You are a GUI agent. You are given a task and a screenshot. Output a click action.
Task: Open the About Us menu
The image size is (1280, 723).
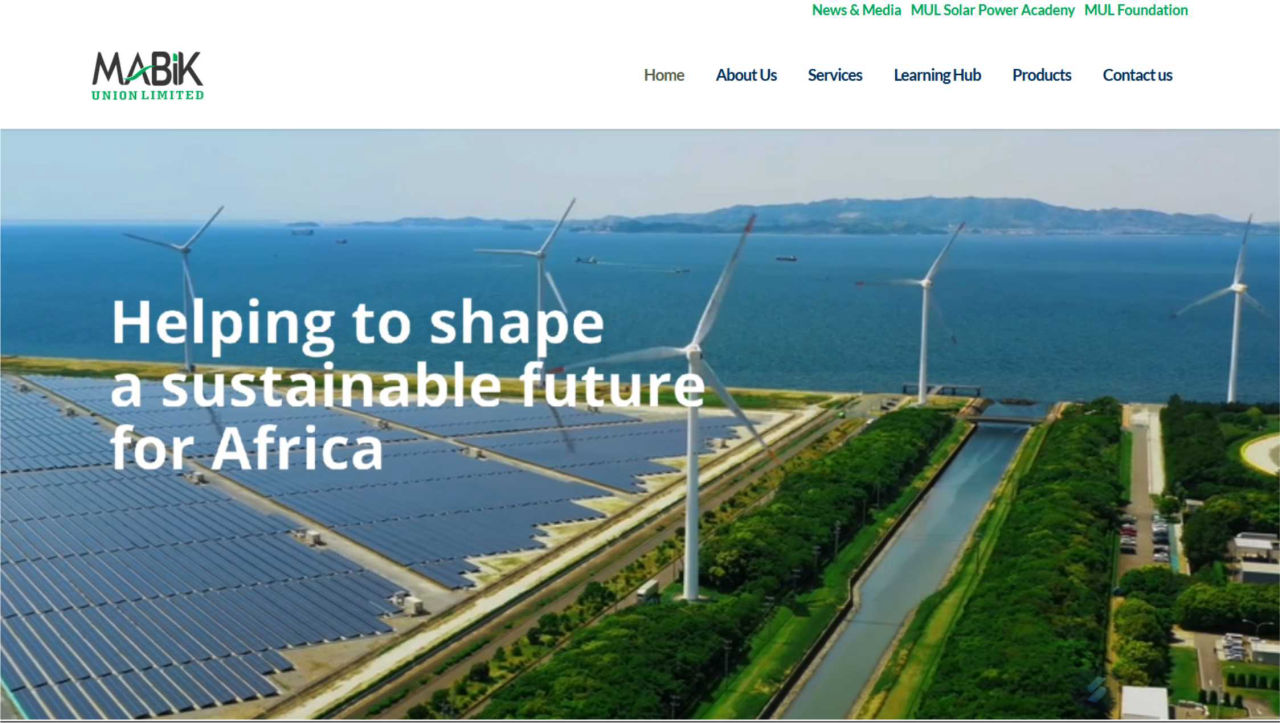coord(746,75)
